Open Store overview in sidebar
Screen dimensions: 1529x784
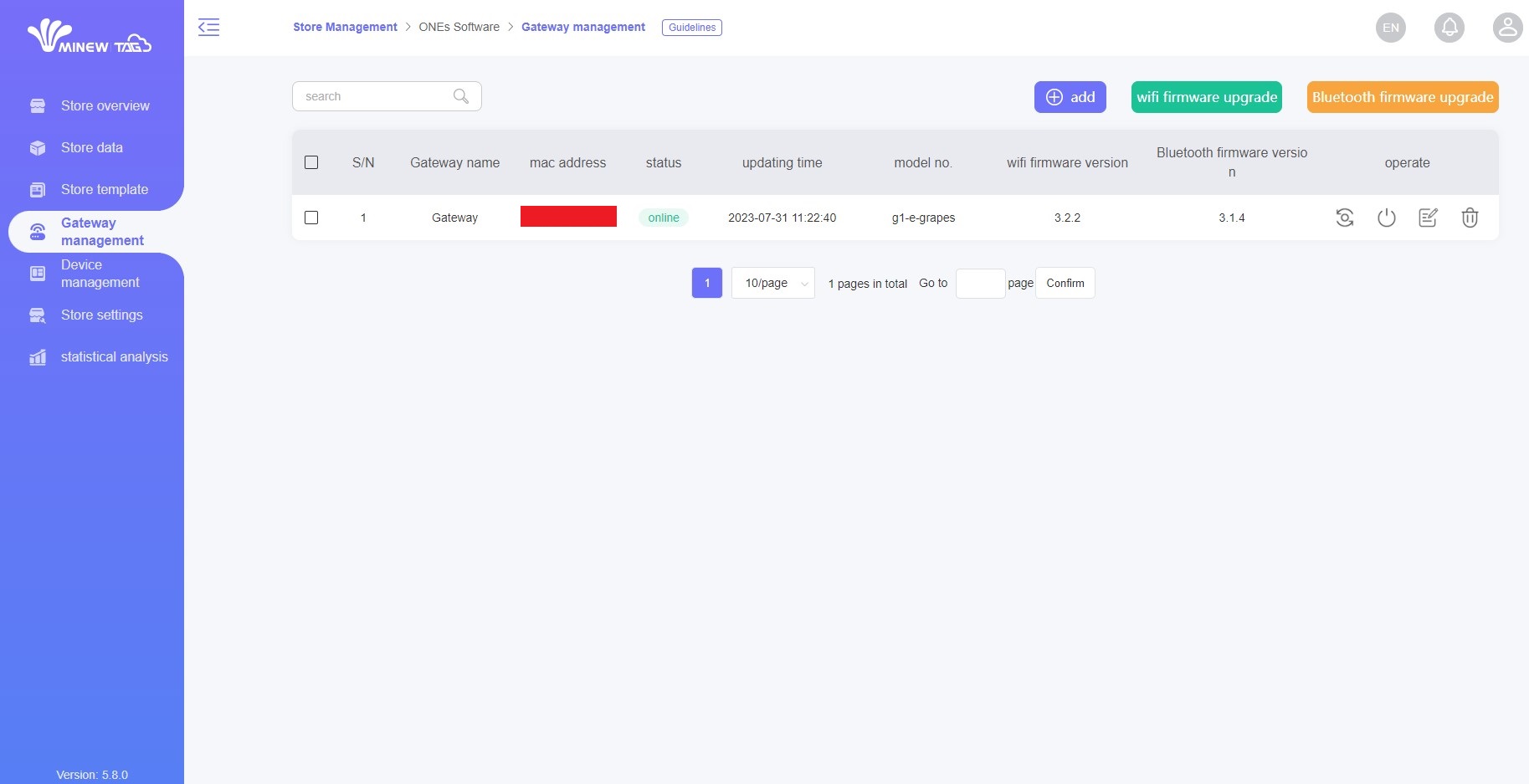105,105
